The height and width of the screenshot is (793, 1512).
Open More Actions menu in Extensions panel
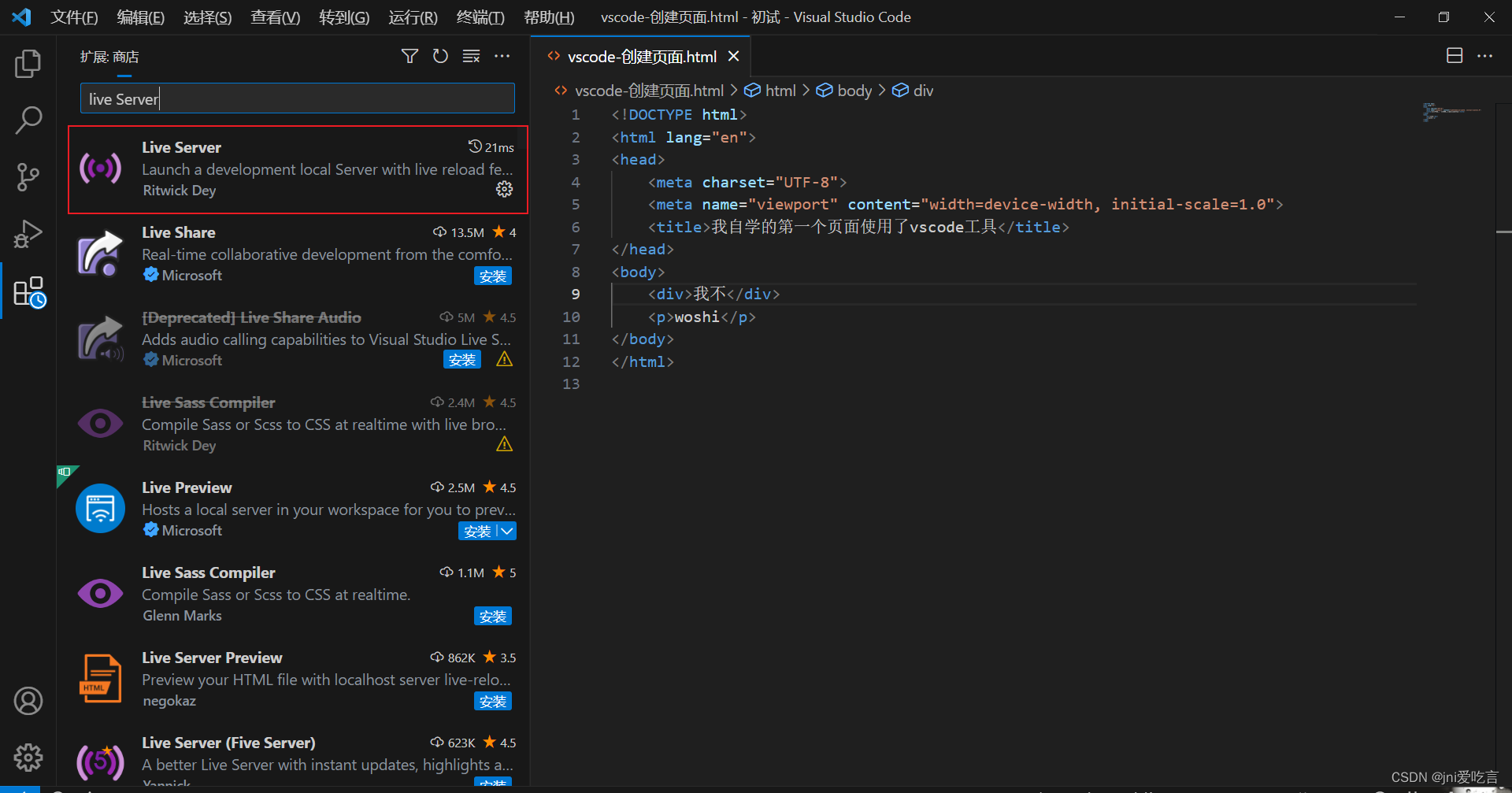coord(502,56)
